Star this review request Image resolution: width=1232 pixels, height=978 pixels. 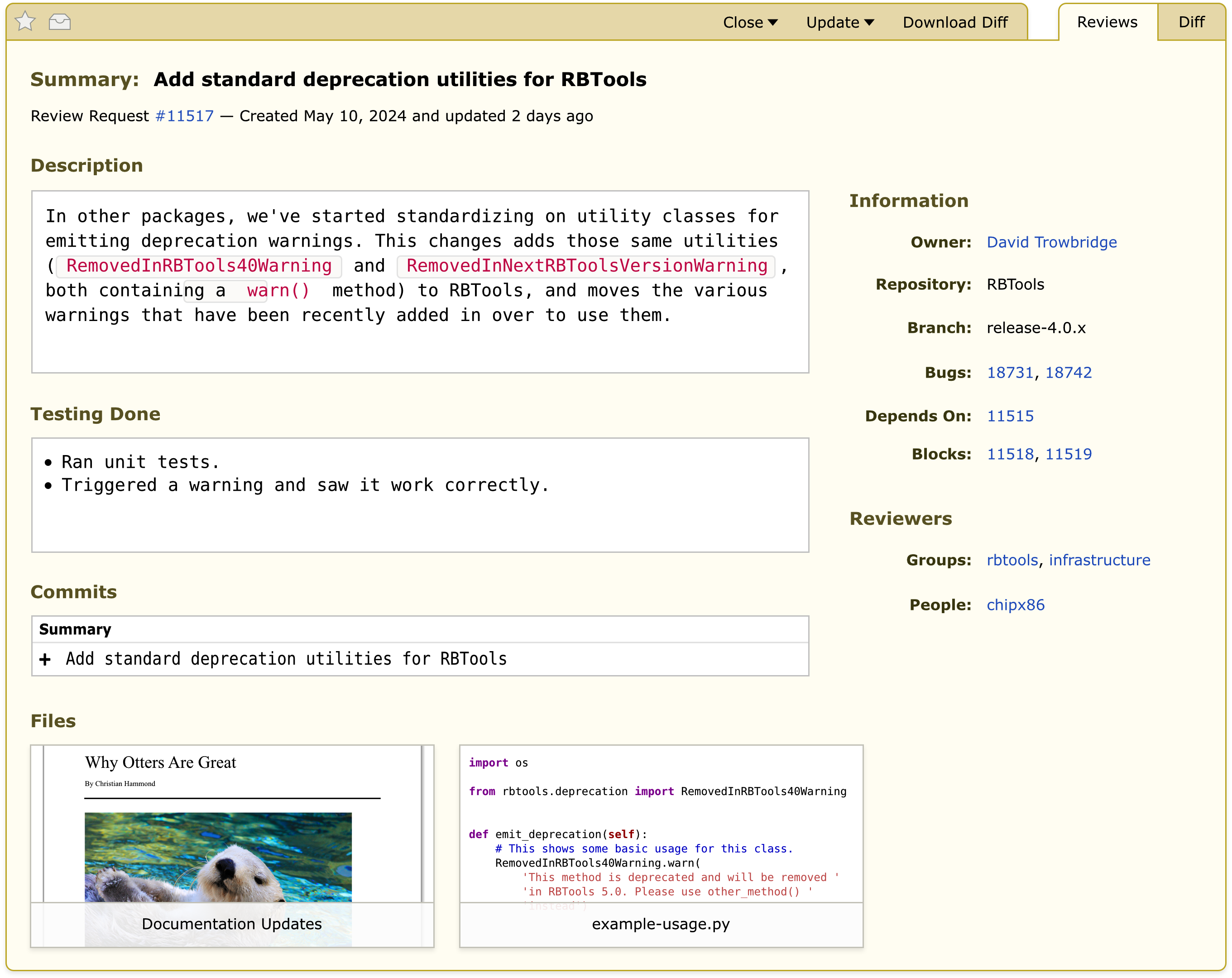click(x=25, y=22)
